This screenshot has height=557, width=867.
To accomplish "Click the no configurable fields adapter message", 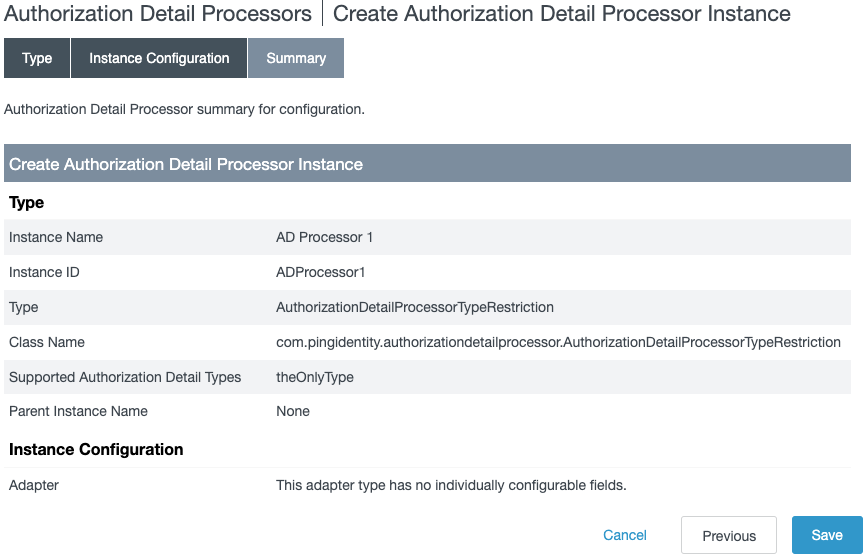I will (451, 485).
